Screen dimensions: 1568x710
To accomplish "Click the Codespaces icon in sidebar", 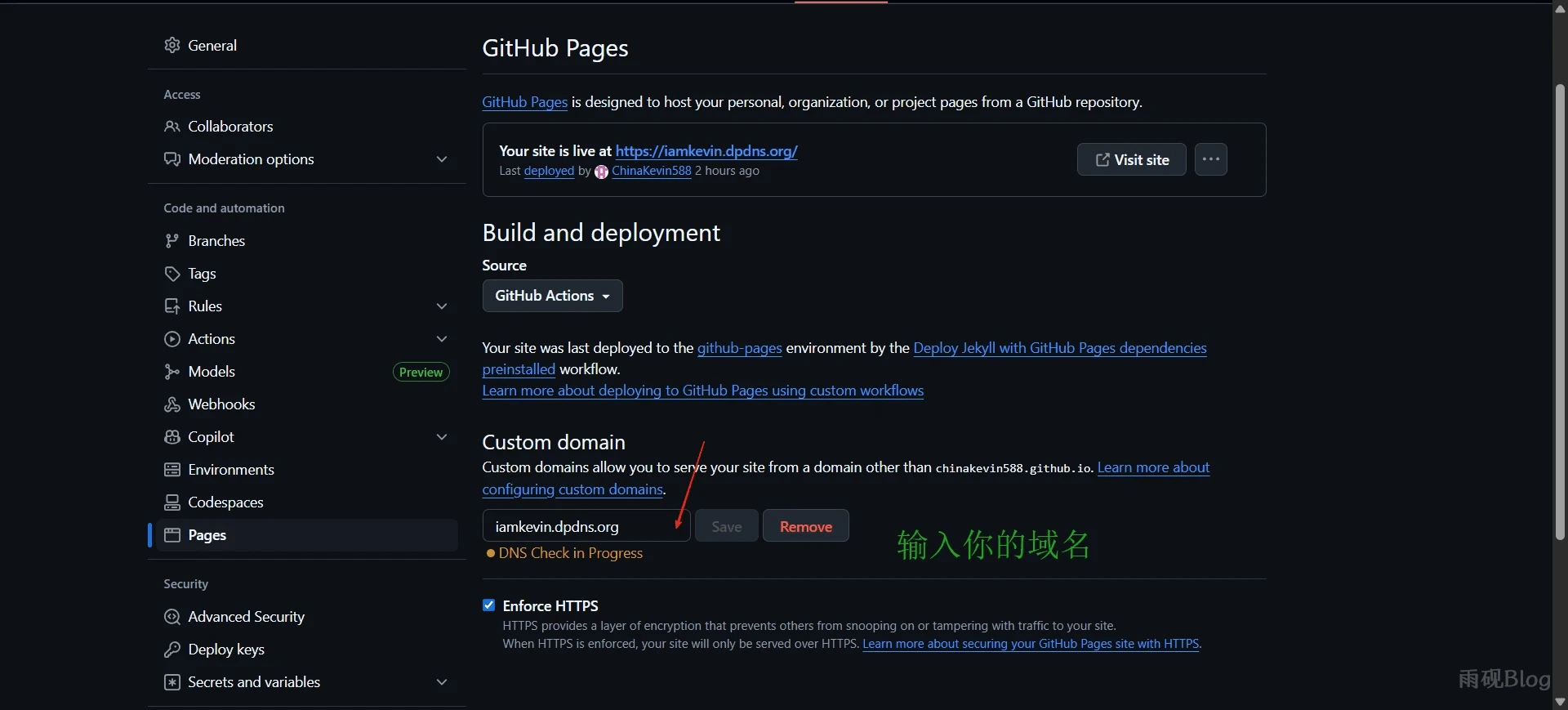I will pos(171,502).
